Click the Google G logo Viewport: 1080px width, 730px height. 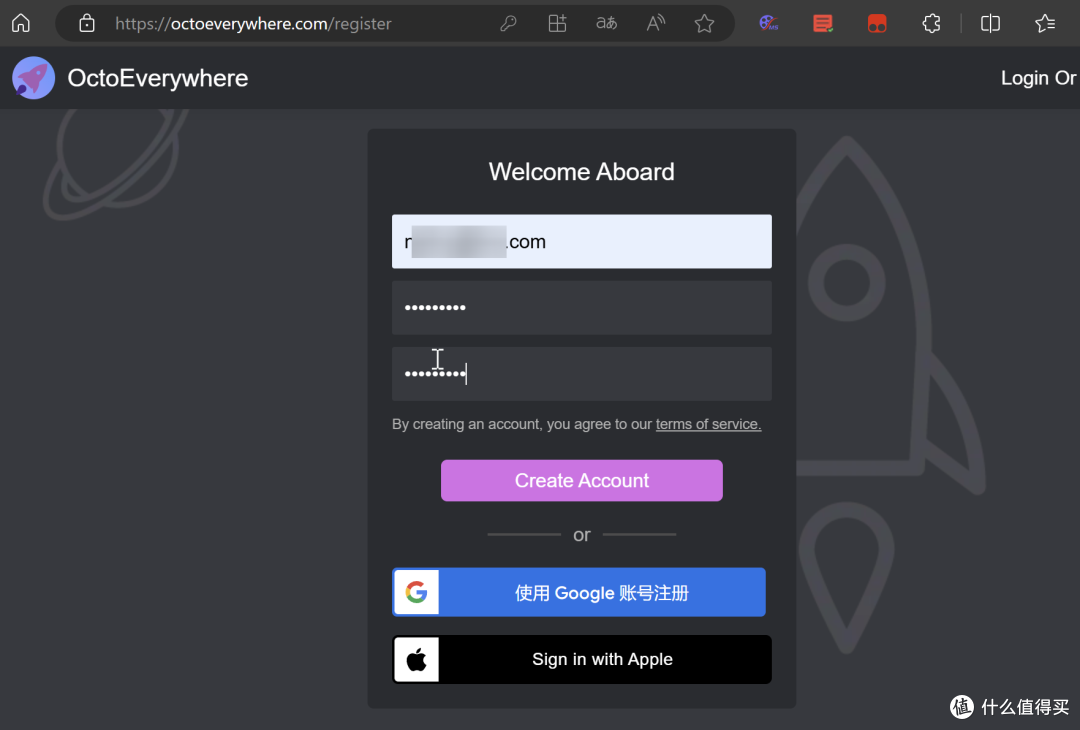(416, 592)
